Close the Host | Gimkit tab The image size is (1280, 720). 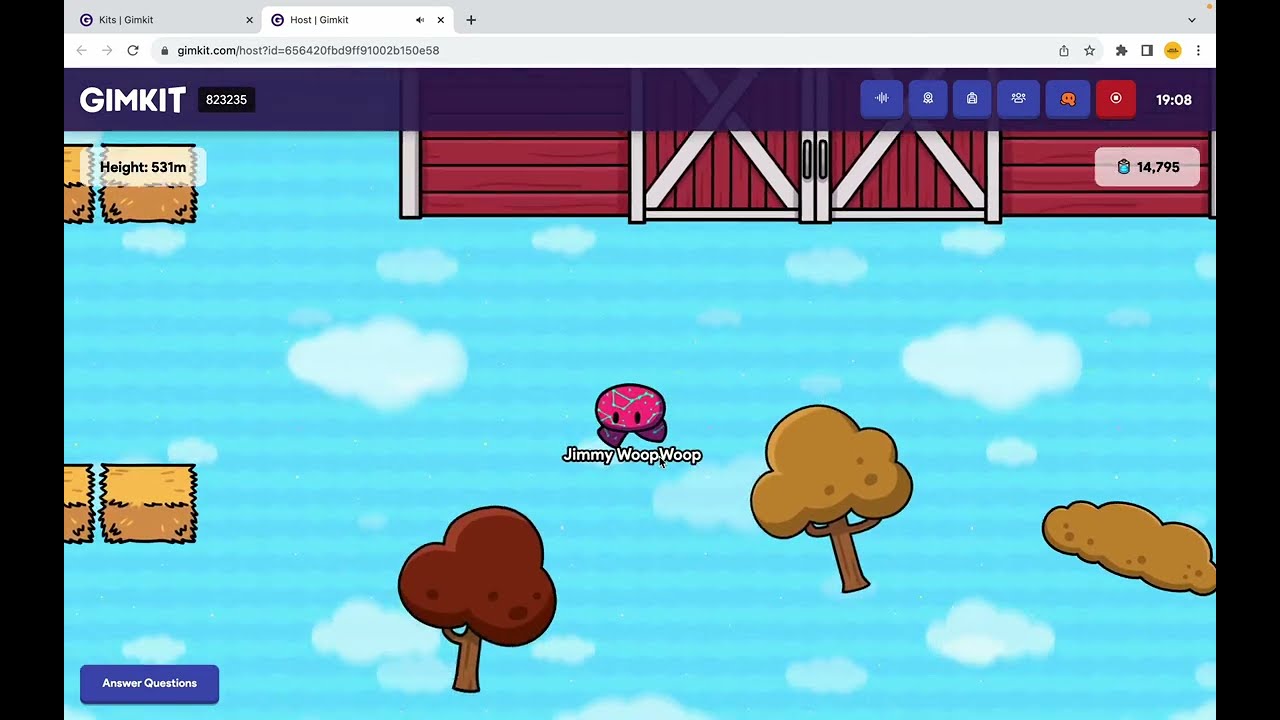[440, 20]
